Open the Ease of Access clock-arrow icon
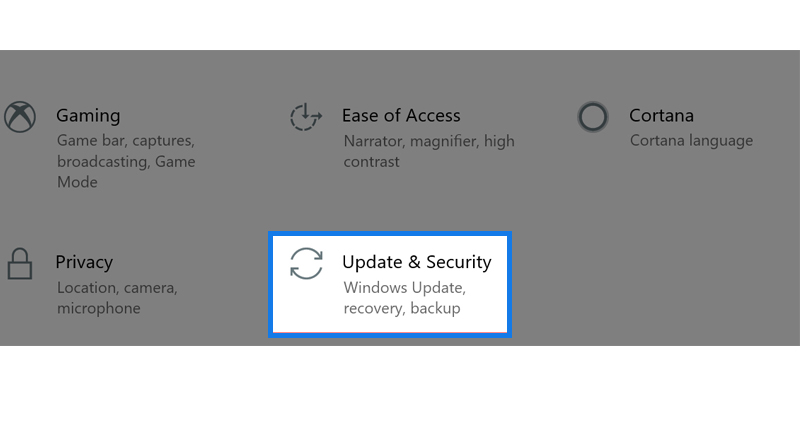 (306, 117)
